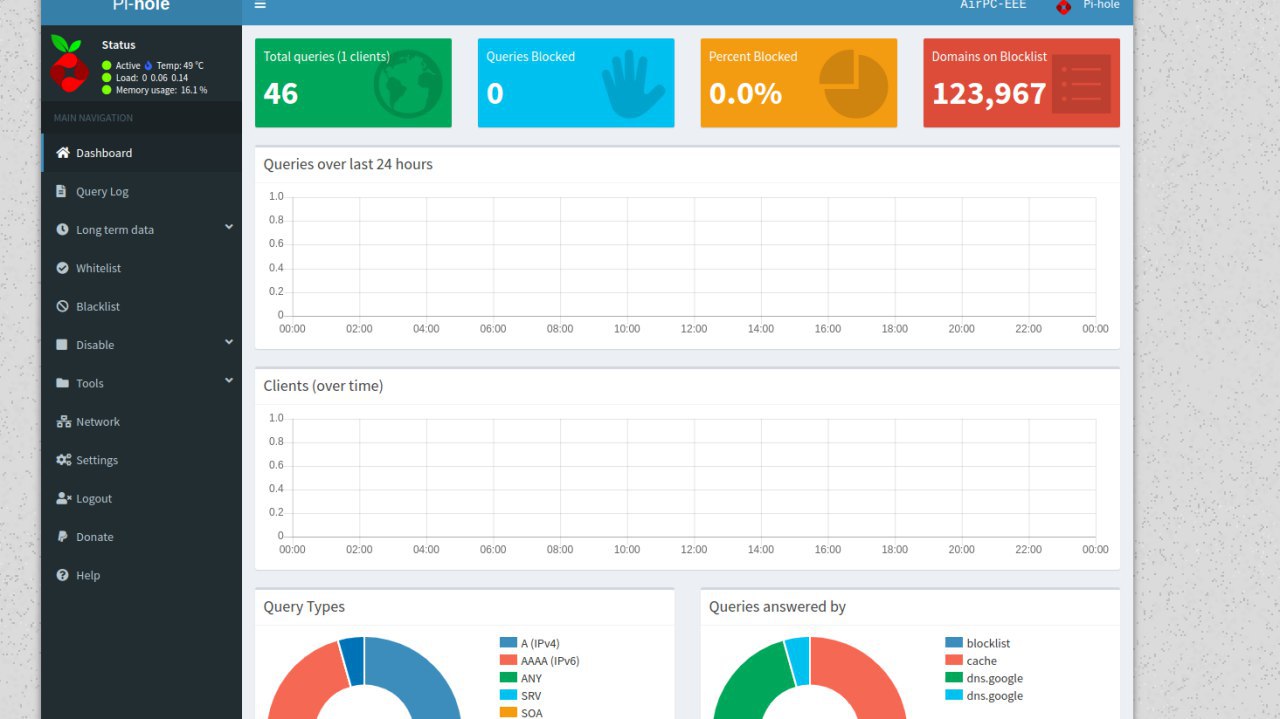Toggle the cyan dns.google legend swatch

coord(954,695)
